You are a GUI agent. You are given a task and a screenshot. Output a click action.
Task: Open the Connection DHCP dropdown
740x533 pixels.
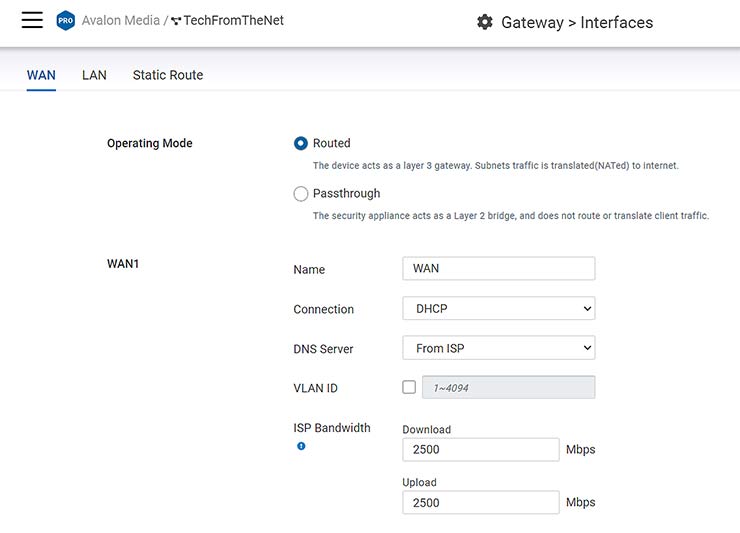click(x=498, y=309)
